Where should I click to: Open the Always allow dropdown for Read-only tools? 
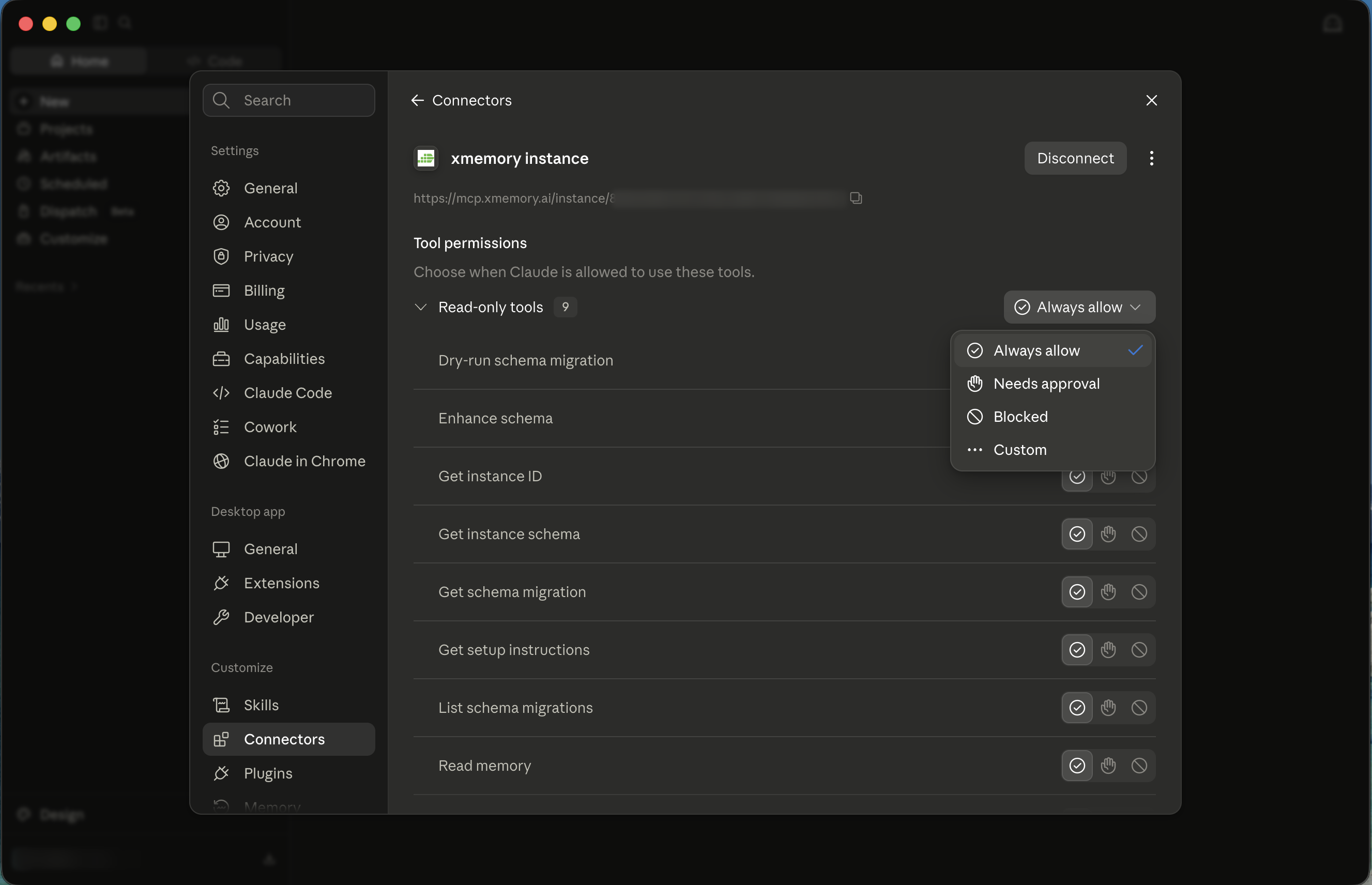coord(1079,308)
